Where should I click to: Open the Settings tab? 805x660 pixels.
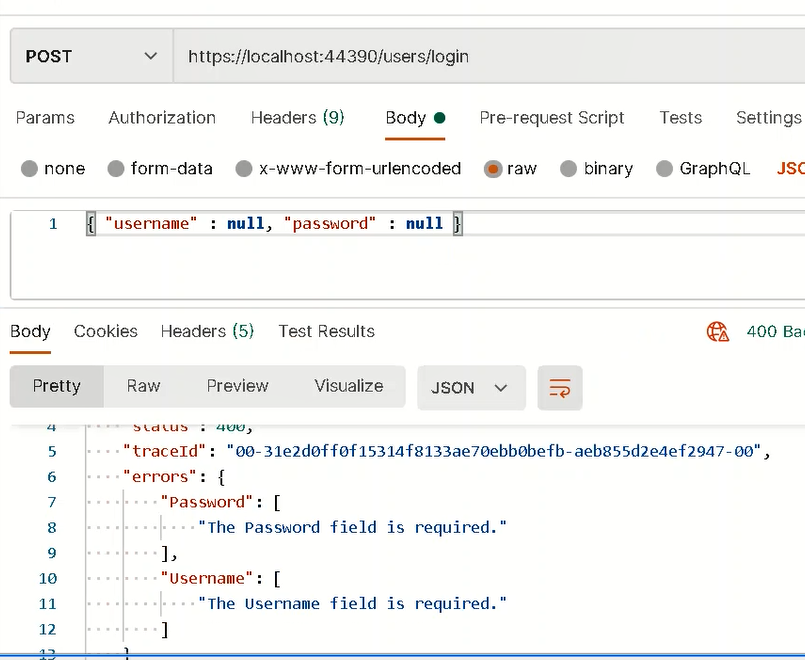769,118
